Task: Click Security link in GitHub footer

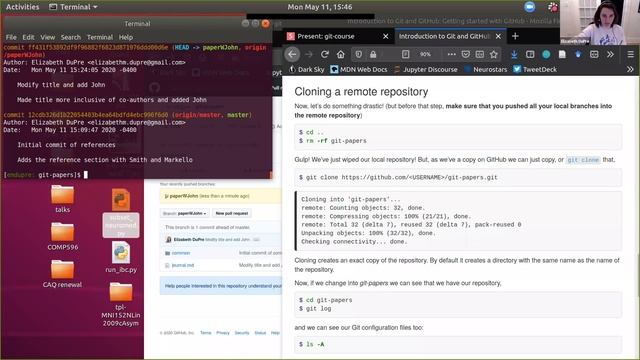Action: point(242,333)
